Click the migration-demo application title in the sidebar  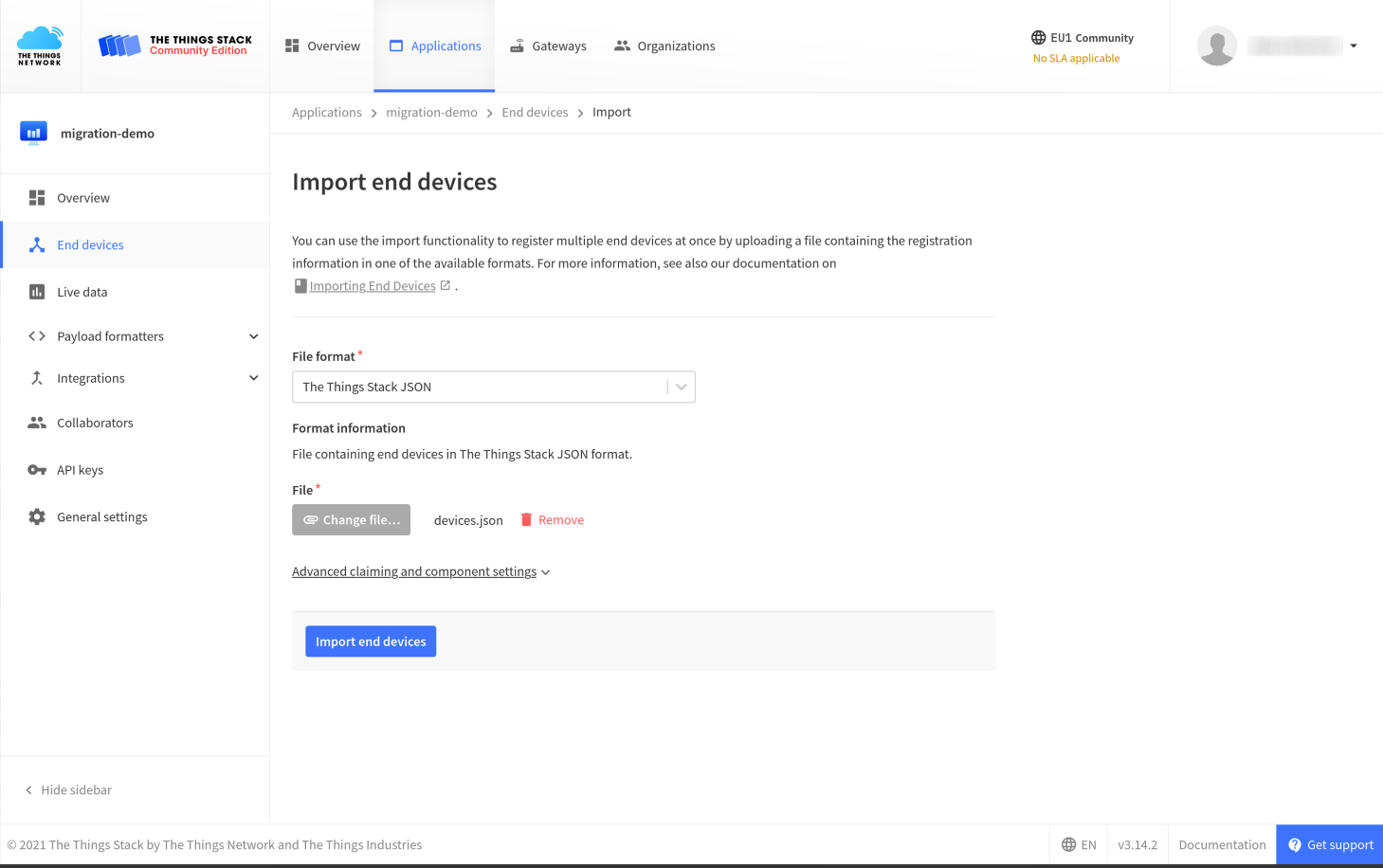point(107,134)
